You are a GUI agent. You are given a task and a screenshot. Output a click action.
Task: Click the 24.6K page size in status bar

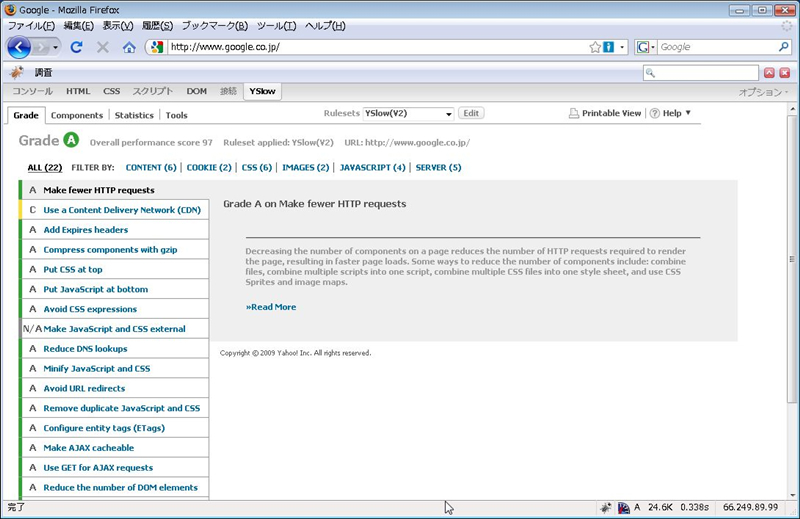(x=660, y=507)
